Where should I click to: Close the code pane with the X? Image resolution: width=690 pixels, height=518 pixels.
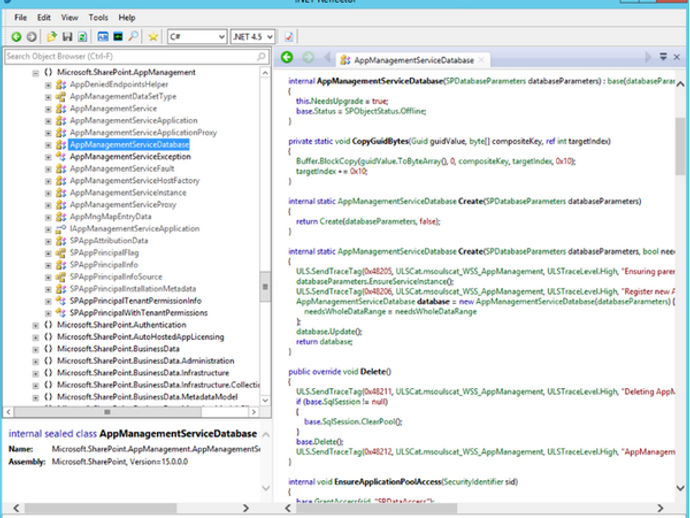pos(676,57)
